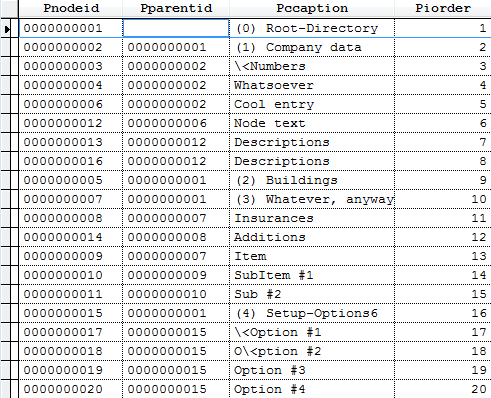Image resolution: width=491 pixels, height=398 pixels.
Task: Select the SubItem #1 caption cell
Action: tap(312, 275)
